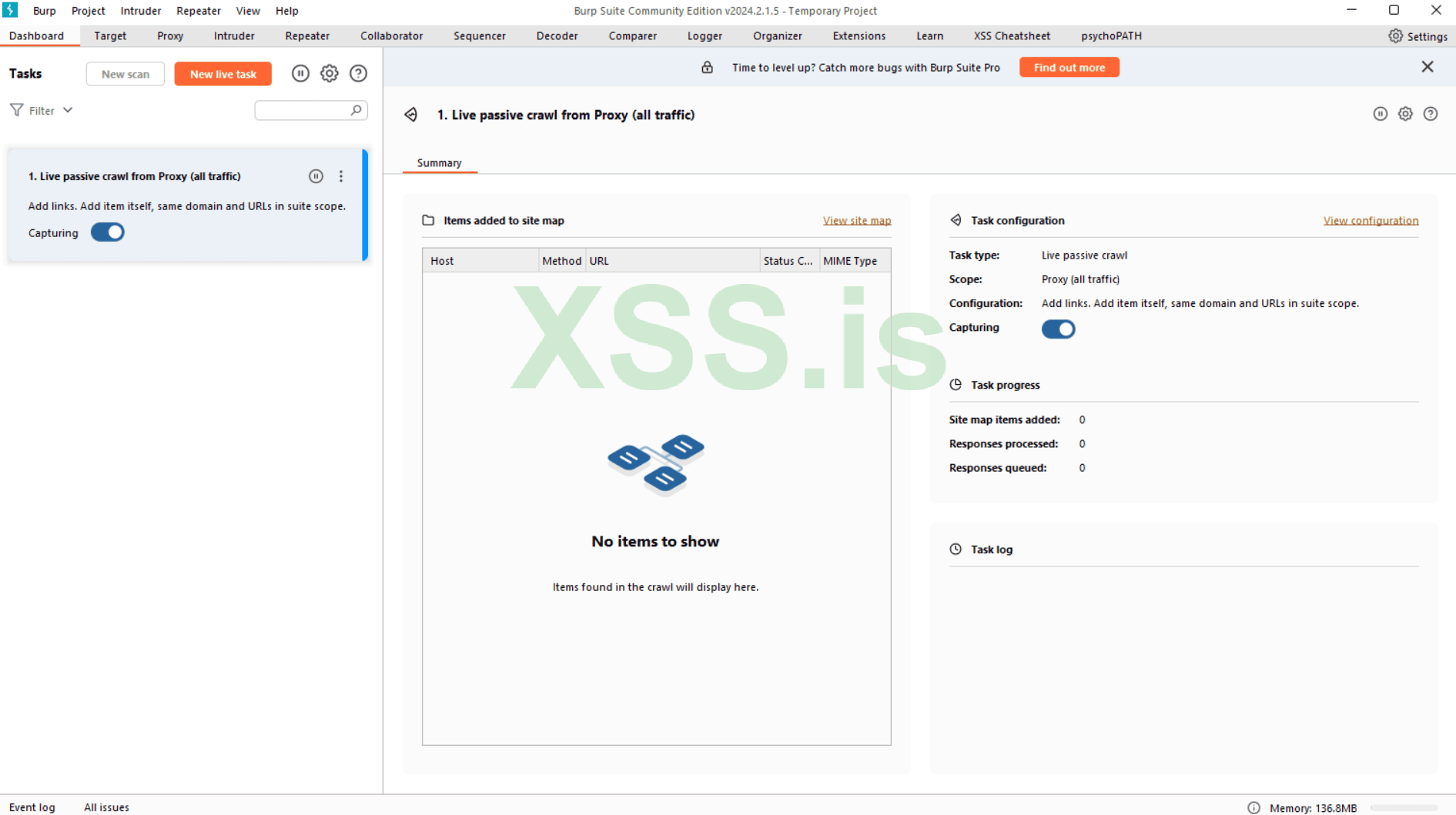Screen dimensions: 1456x815
Task: Click the Task progress pie icon
Action: pos(956,385)
